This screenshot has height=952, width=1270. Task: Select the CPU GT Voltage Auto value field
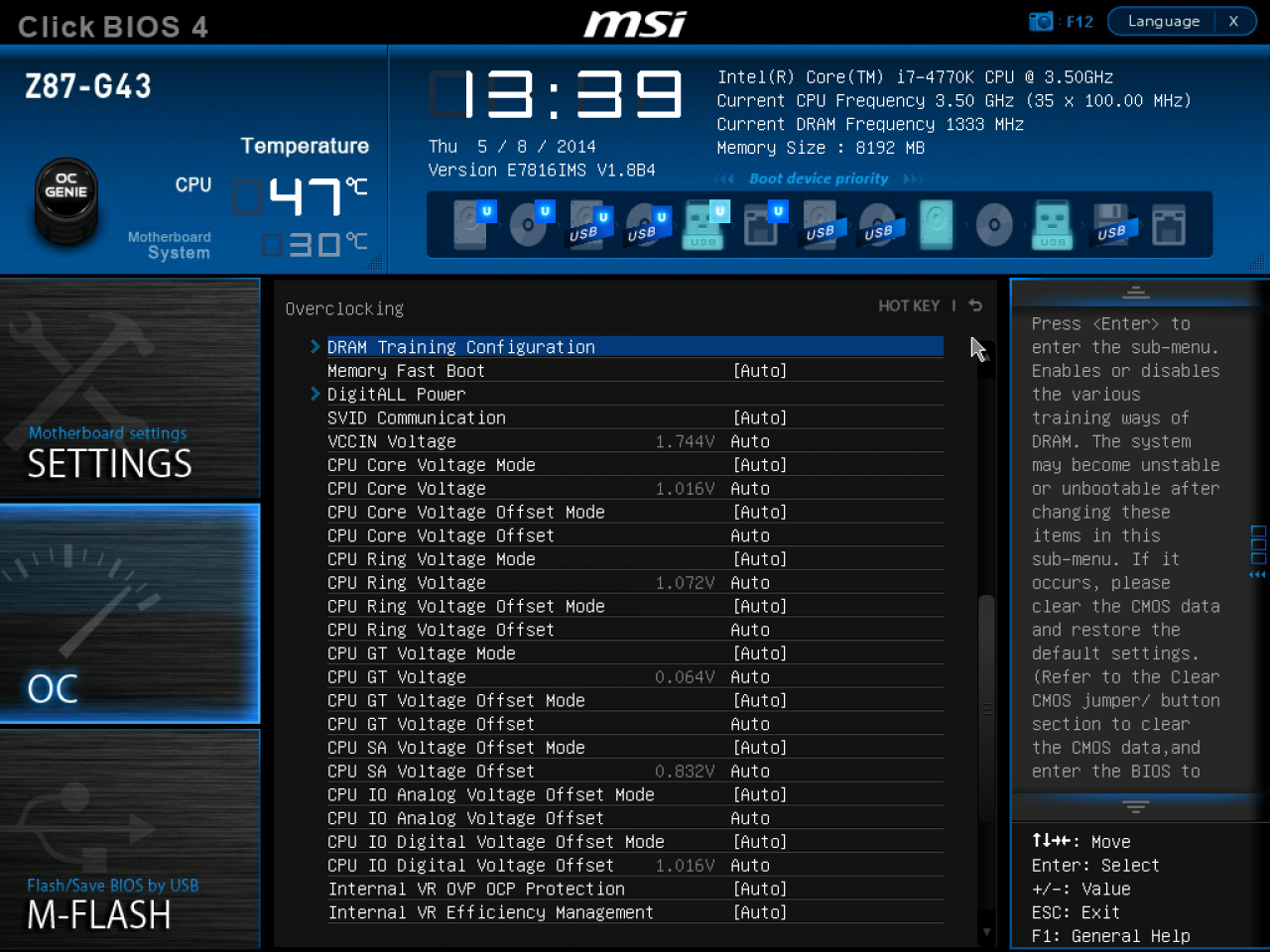(750, 677)
